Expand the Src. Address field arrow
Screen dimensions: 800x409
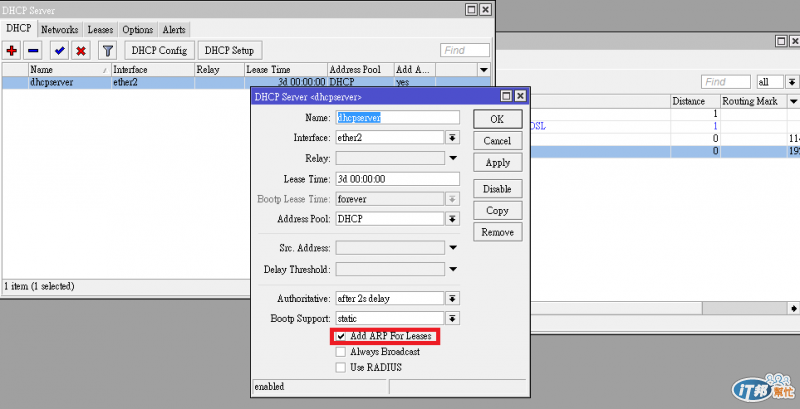[x=453, y=248]
